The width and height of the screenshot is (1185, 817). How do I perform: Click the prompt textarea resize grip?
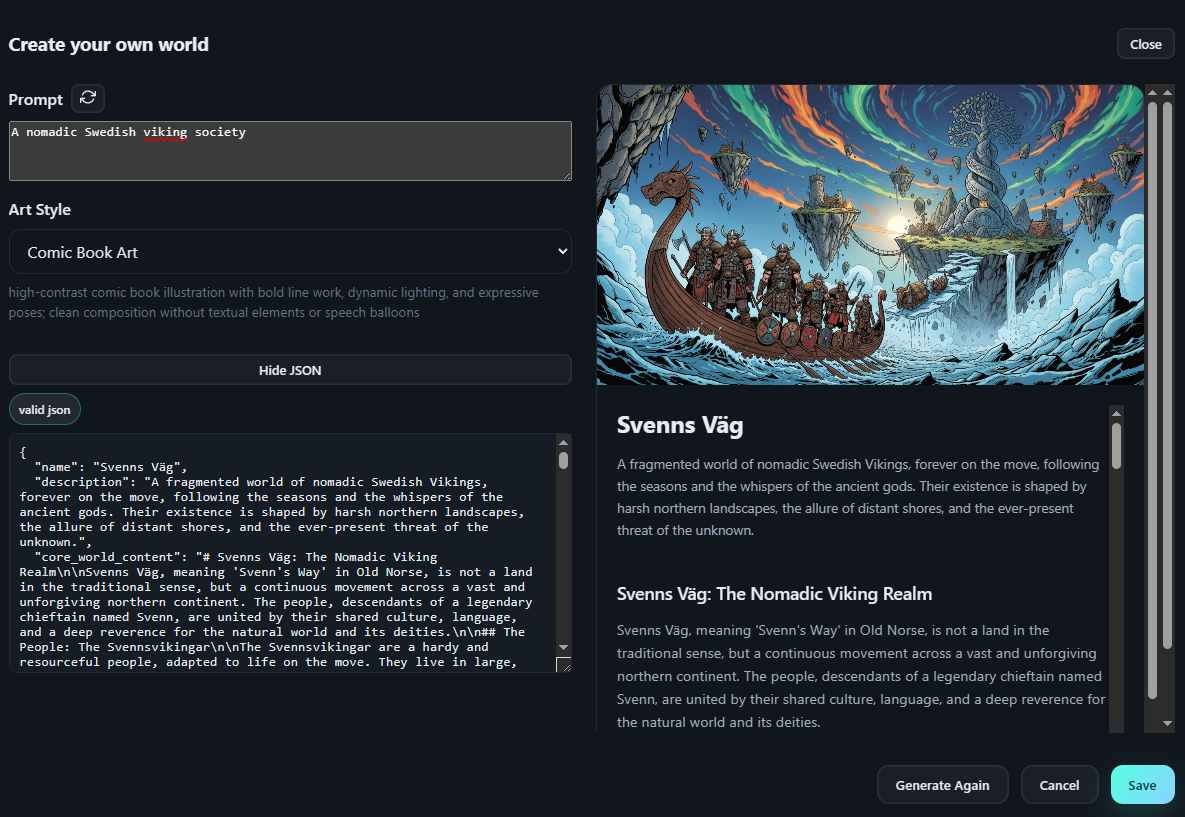tap(566, 175)
